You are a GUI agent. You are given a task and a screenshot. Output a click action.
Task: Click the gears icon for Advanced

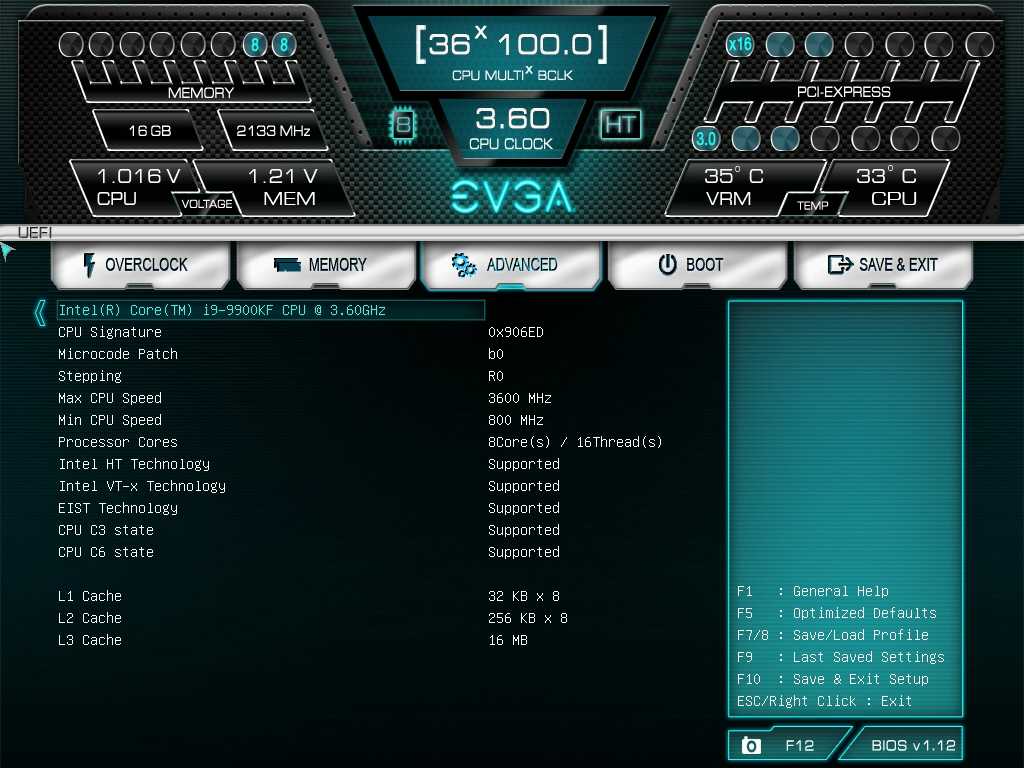(463, 265)
